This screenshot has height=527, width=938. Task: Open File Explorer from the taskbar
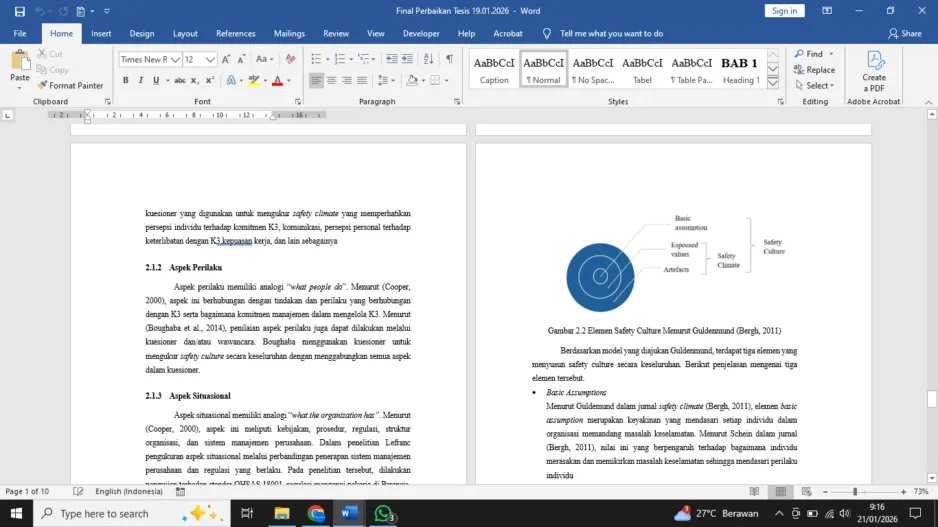[x=282, y=513]
